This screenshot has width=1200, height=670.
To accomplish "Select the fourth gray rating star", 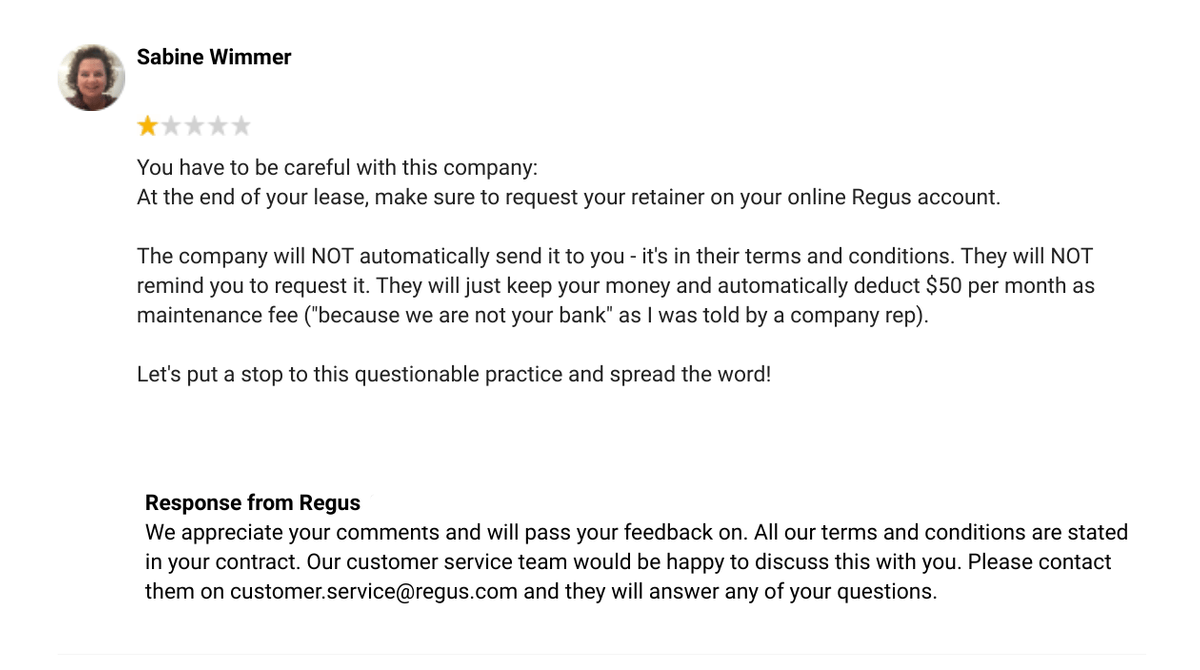I will coord(217,126).
